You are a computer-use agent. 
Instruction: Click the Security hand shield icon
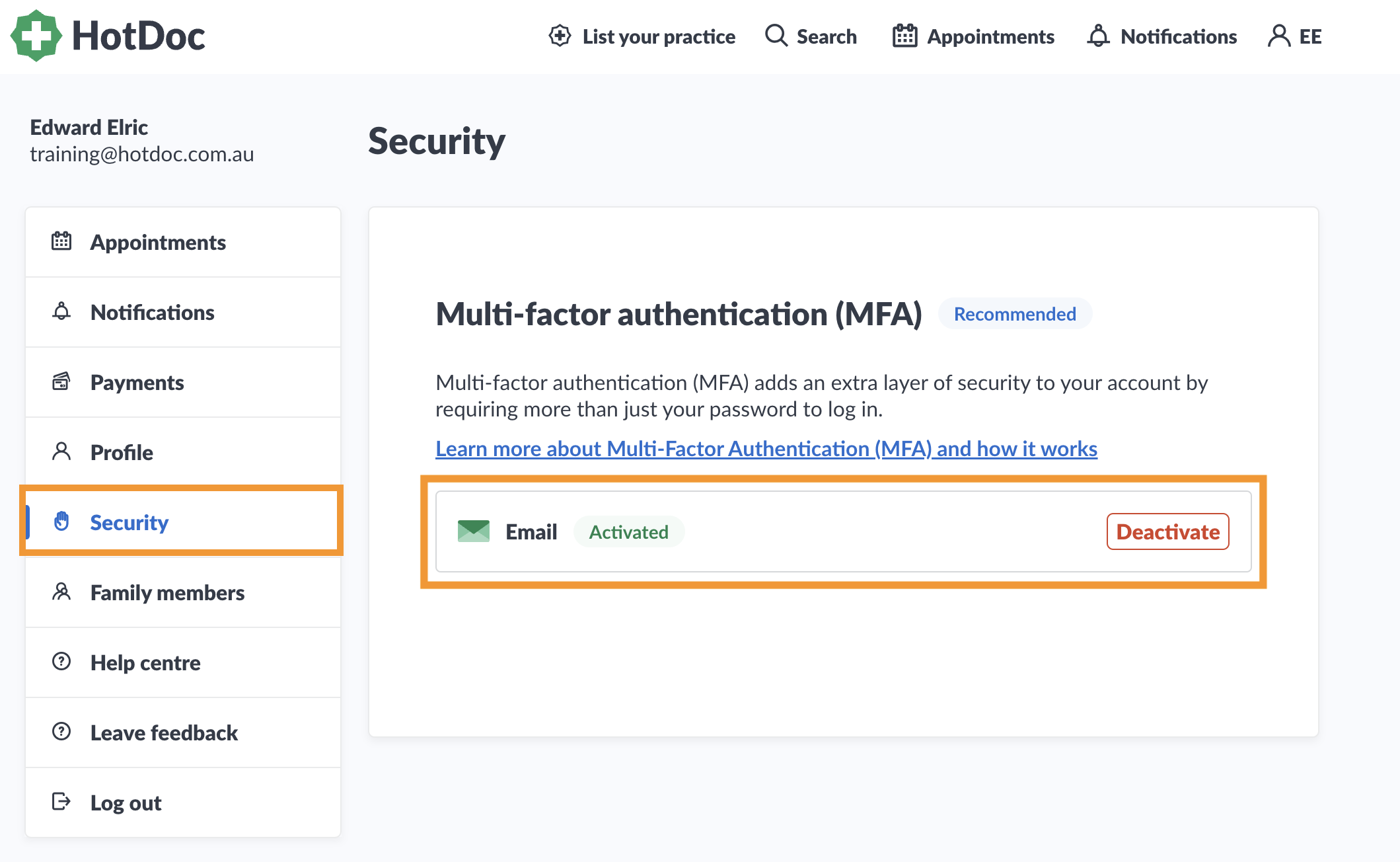[61, 522]
